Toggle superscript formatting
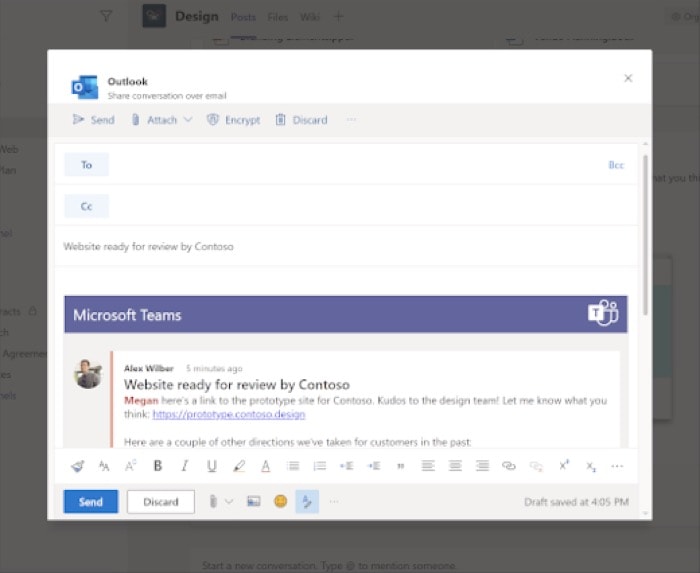Image resolution: width=700 pixels, height=573 pixels. [x=564, y=465]
